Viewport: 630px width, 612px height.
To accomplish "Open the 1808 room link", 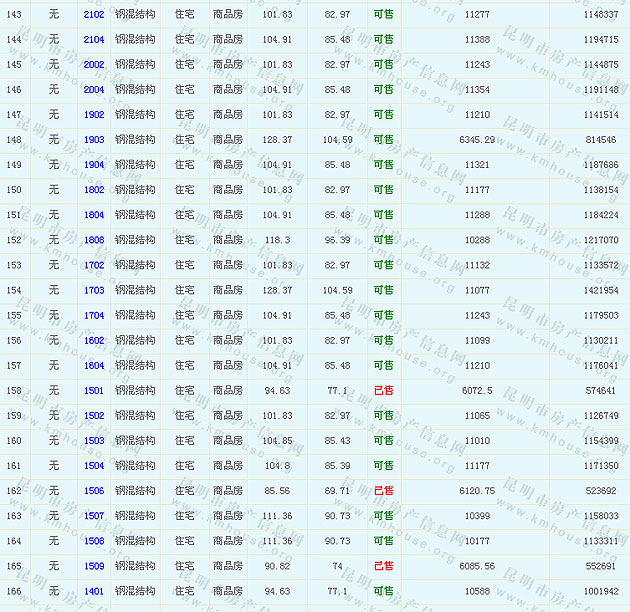I will pyautogui.click(x=93, y=240).
